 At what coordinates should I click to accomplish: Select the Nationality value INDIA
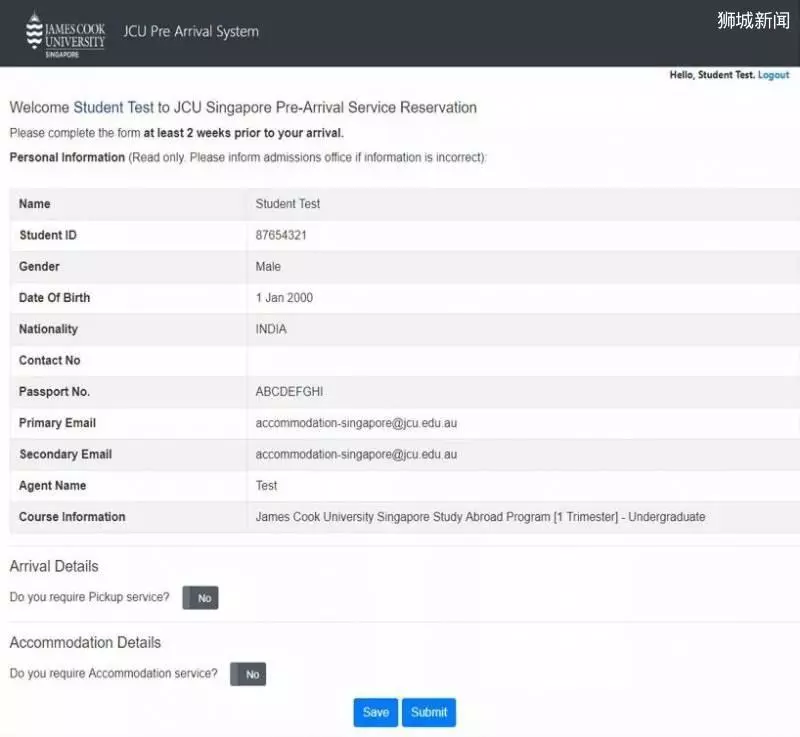[x=271, y=329]
